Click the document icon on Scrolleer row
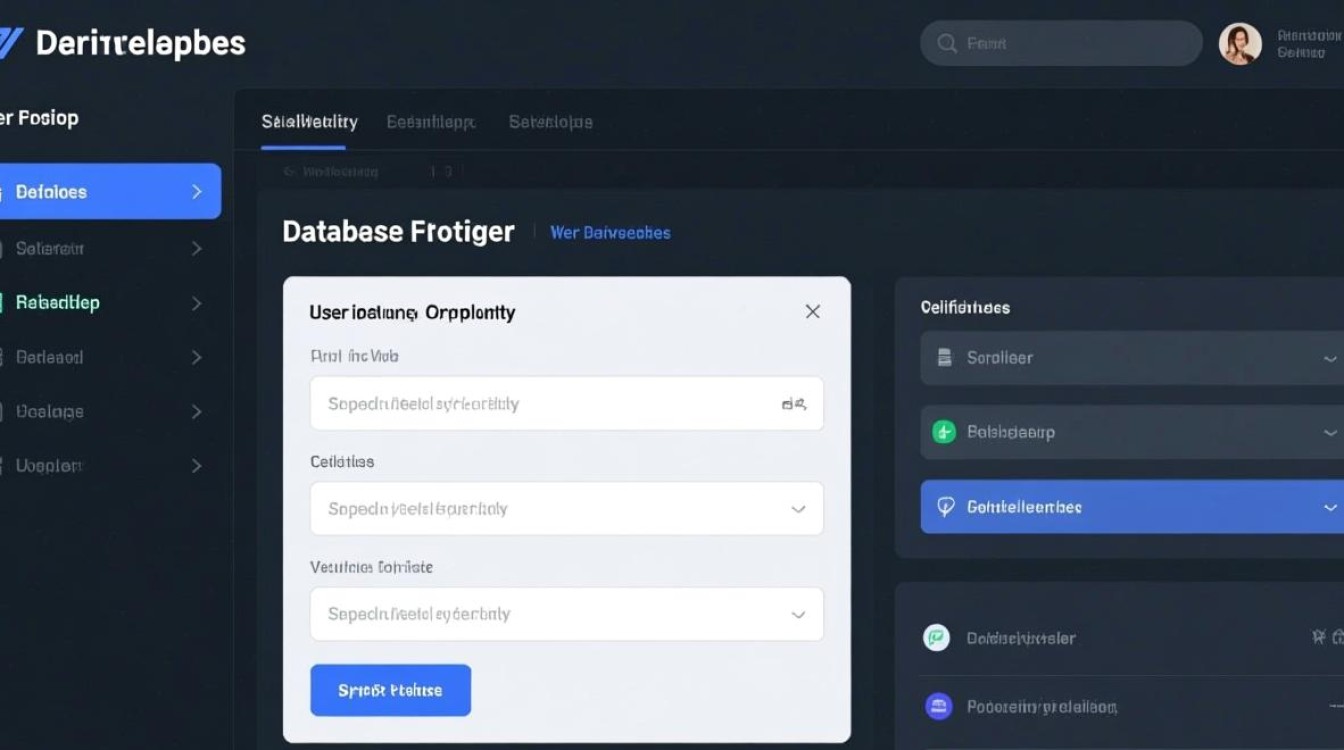This screenshot has width=1344, height=750. (x=944, y=357)
